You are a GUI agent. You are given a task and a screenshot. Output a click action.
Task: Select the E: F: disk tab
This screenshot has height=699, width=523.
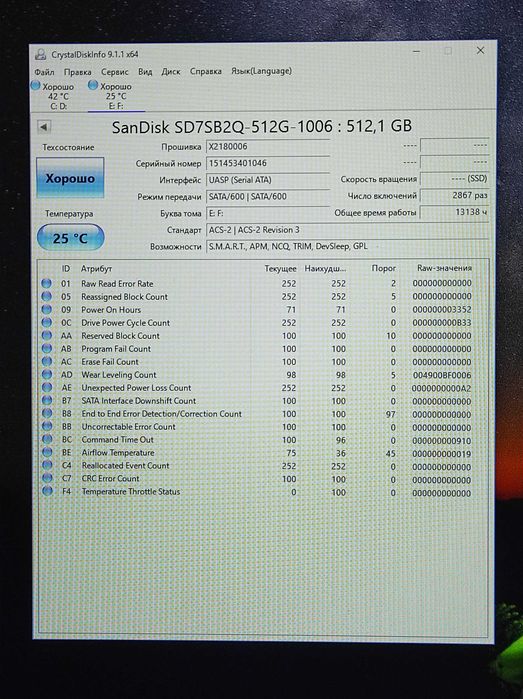[x=116, y=96]
